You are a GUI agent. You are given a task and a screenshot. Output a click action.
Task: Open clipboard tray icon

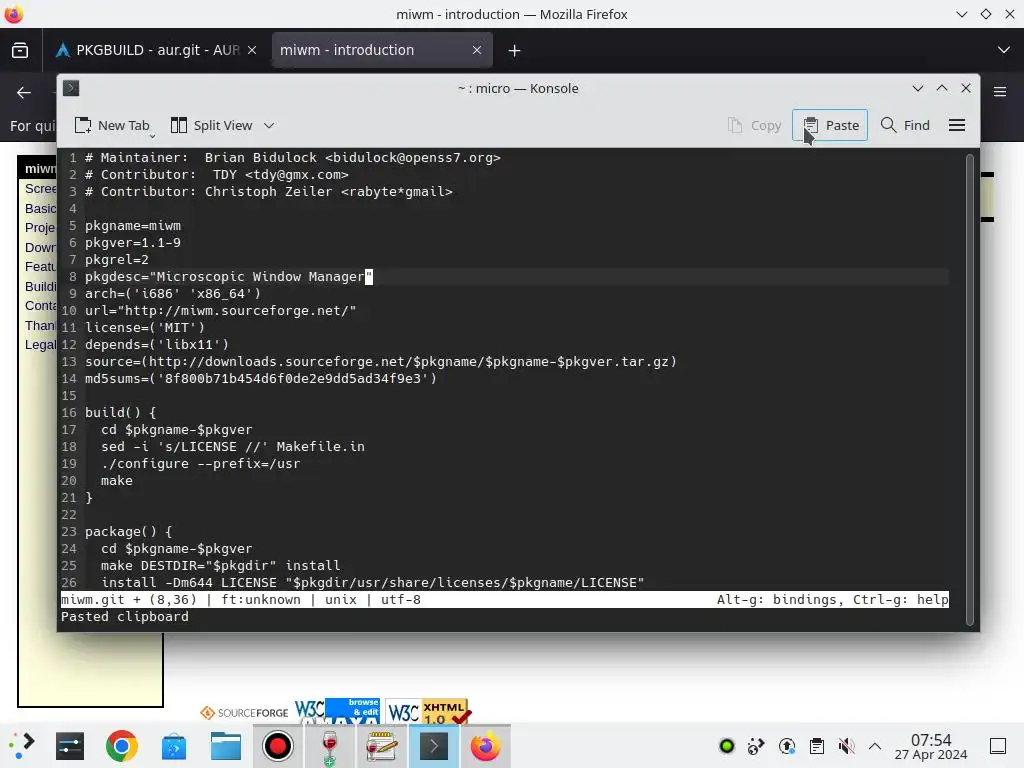click(816, 746)
